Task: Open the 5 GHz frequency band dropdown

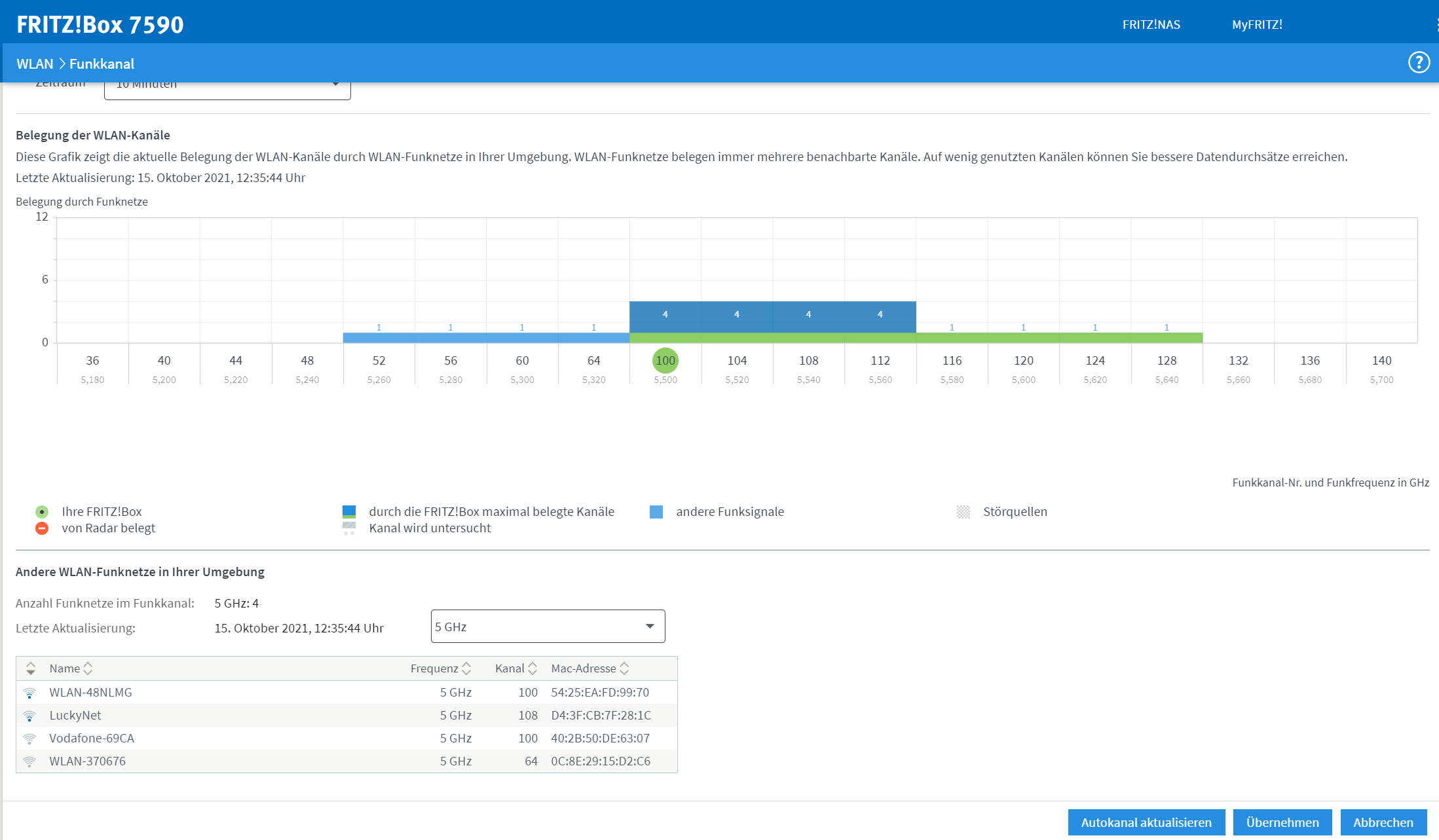Action: [x=548, y=627]
